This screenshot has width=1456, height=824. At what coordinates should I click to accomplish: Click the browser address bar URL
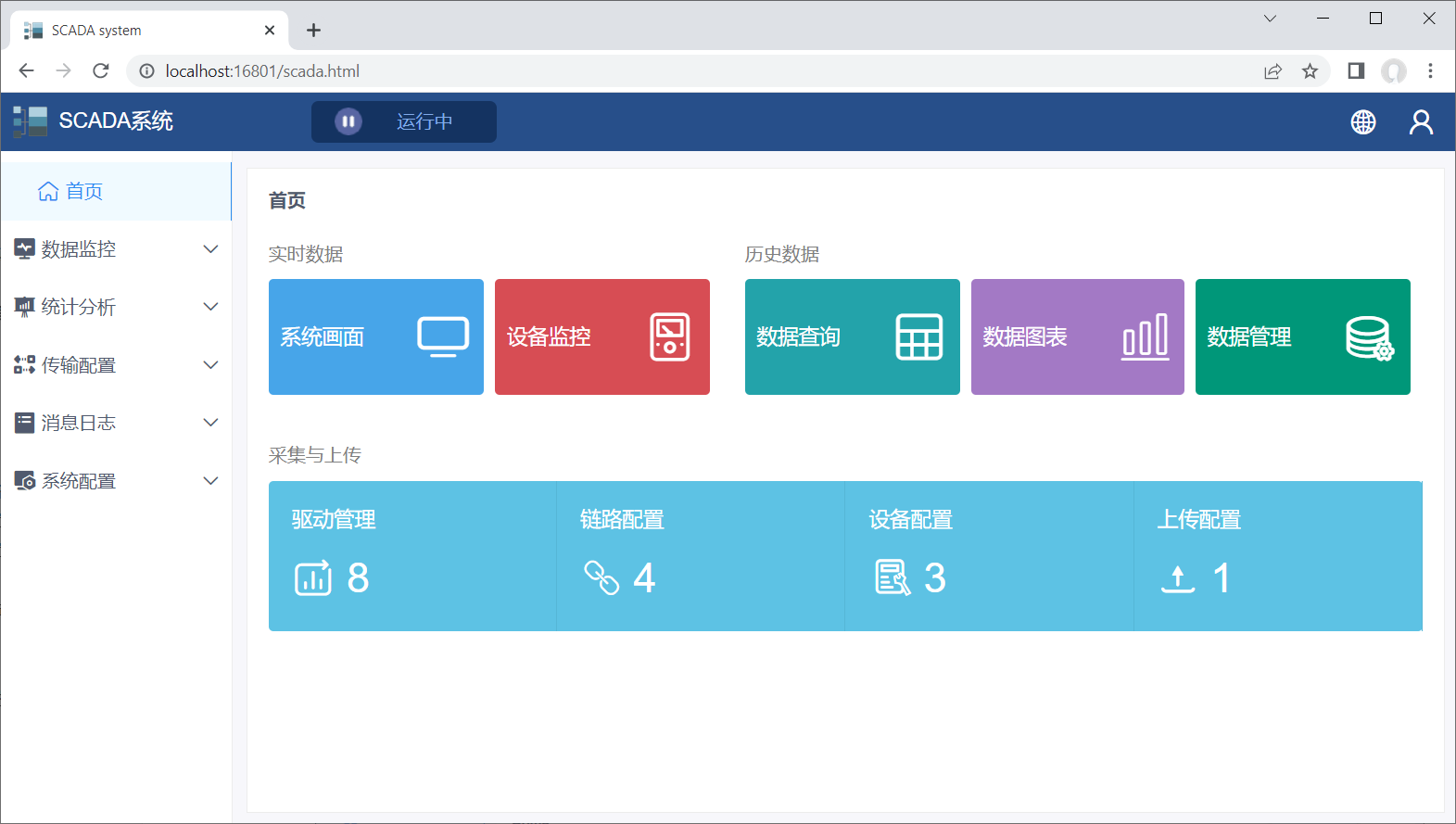pyautogui.click(x=262, y=71)
